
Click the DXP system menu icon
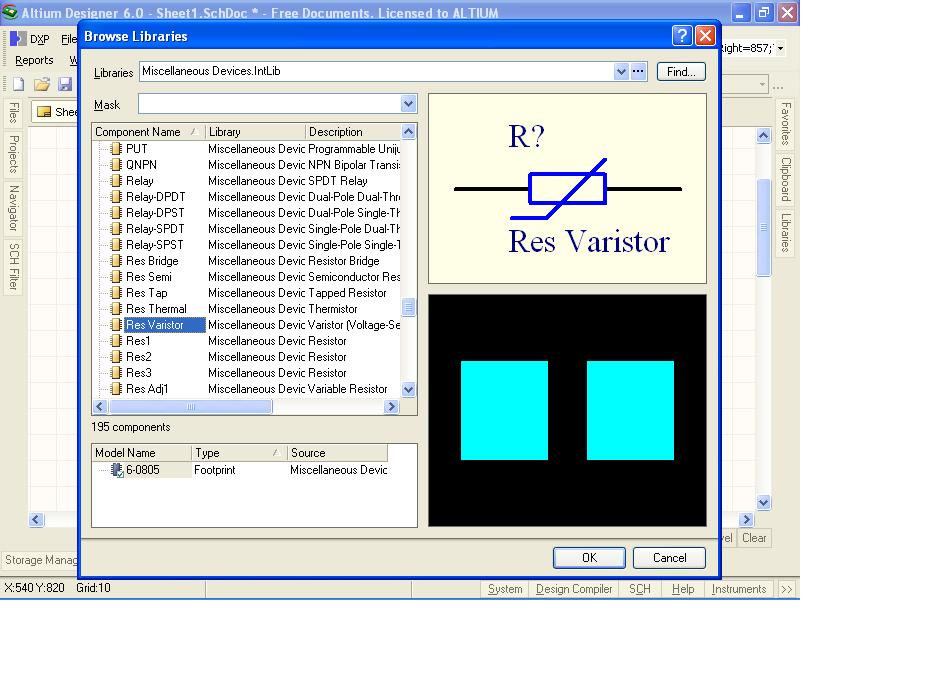tap(18, 39)
